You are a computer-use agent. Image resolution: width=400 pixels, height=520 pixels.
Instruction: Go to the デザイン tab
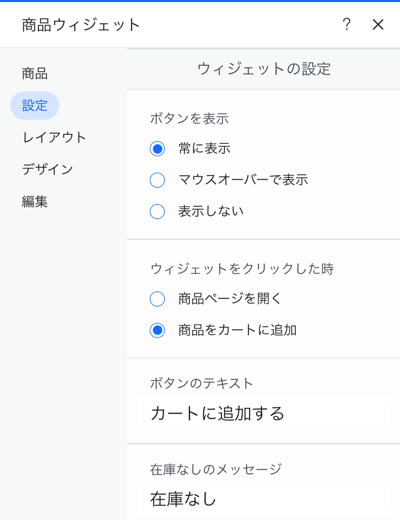[x=48, y=169]
